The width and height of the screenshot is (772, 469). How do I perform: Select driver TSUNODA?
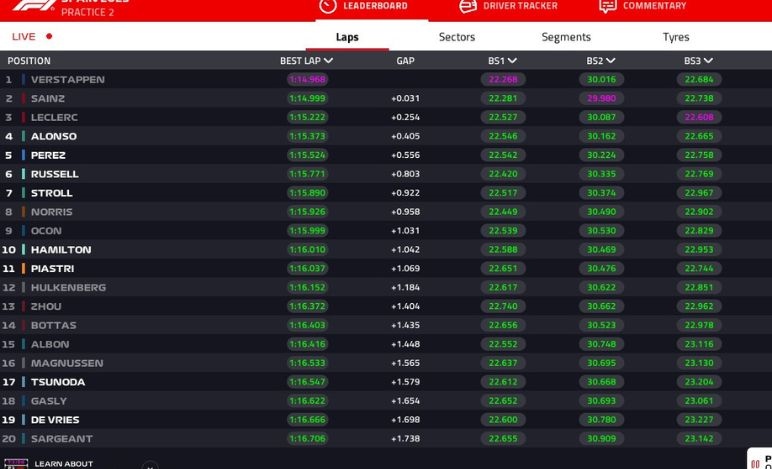[58, 382]
